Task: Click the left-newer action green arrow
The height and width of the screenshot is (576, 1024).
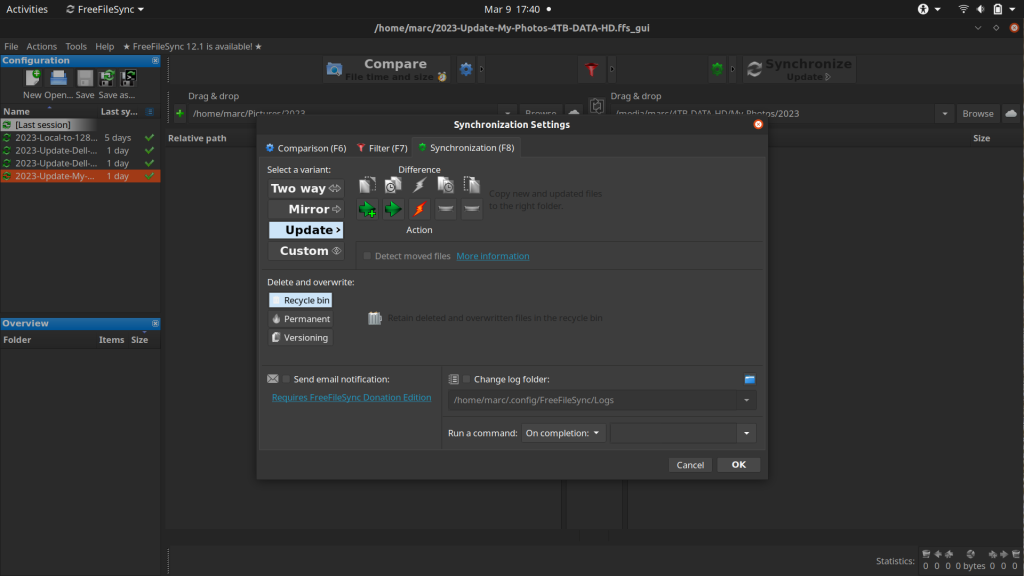Action: click(393, 209)
